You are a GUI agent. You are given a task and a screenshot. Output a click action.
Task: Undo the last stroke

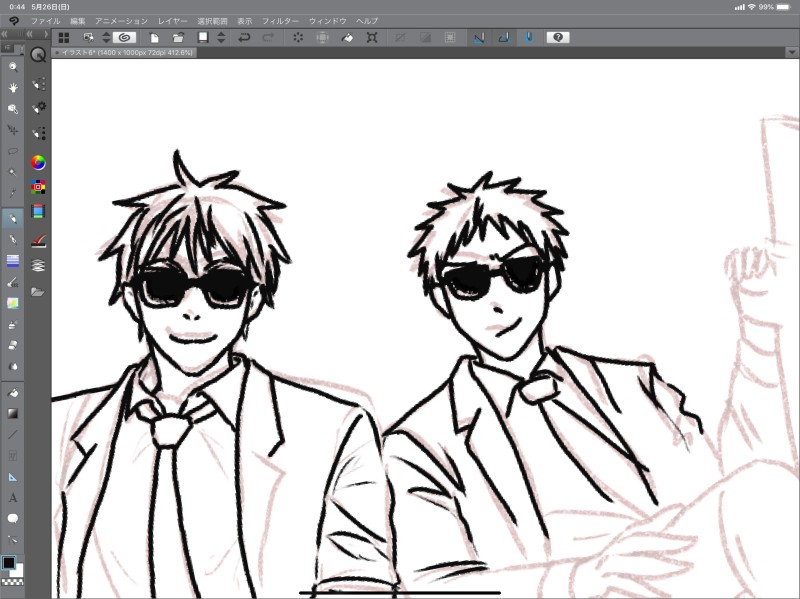point(244,37)
